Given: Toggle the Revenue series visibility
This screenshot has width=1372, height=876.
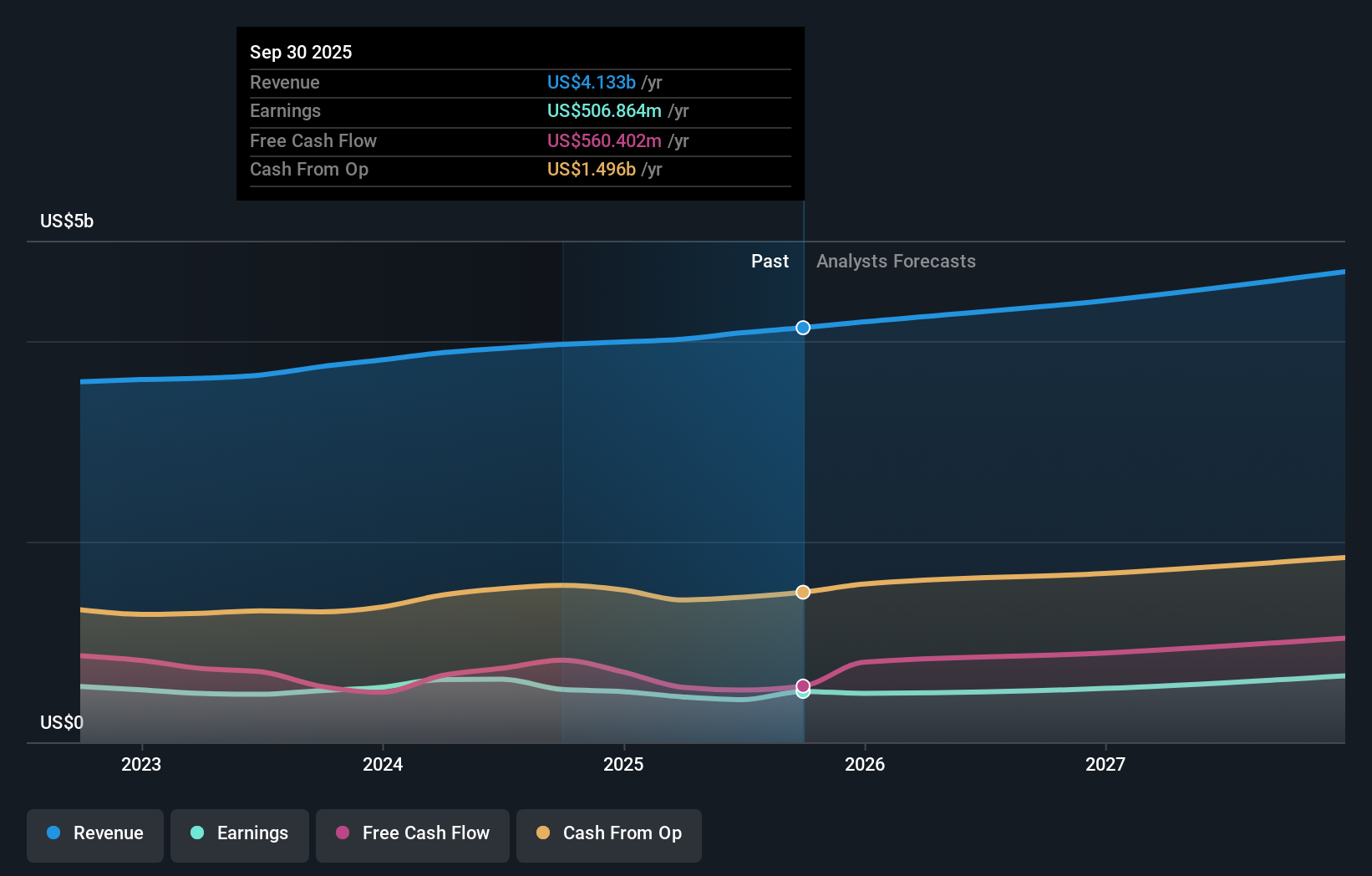Looking at the screenshot, I should click(94, 833).
